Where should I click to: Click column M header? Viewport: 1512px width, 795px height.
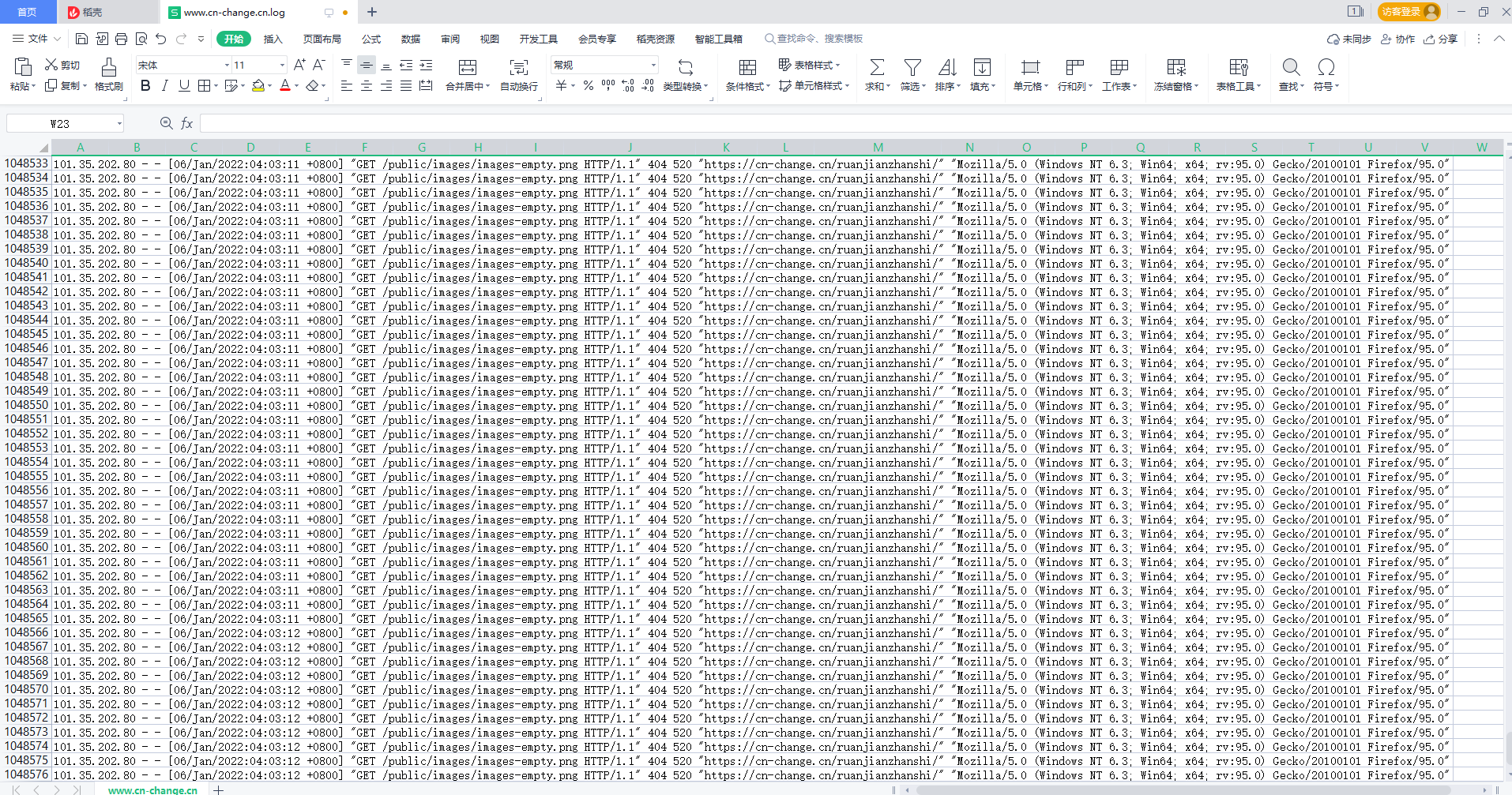[x=878, y=147]
